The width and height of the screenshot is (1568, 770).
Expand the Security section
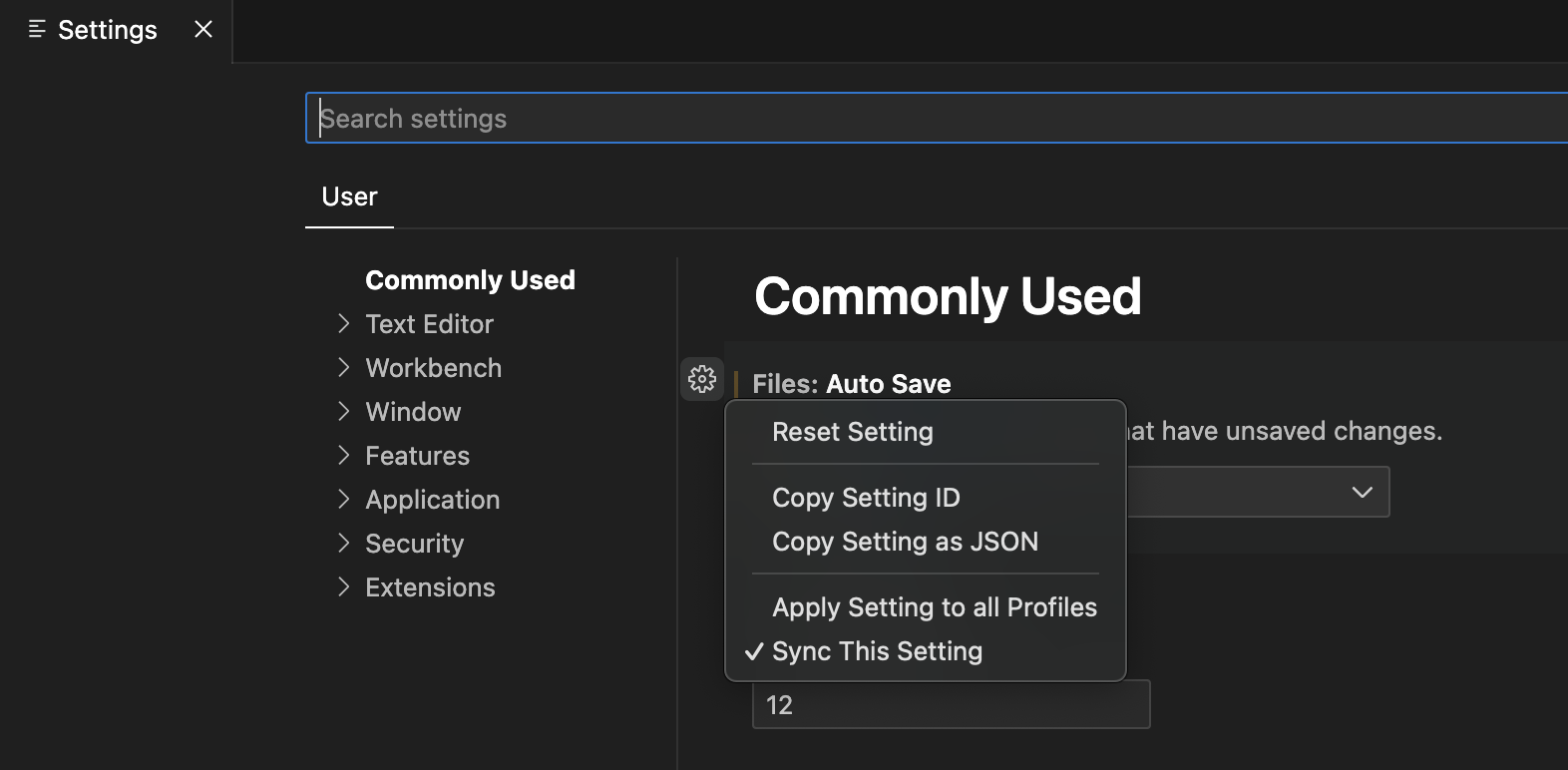(344, 544)
